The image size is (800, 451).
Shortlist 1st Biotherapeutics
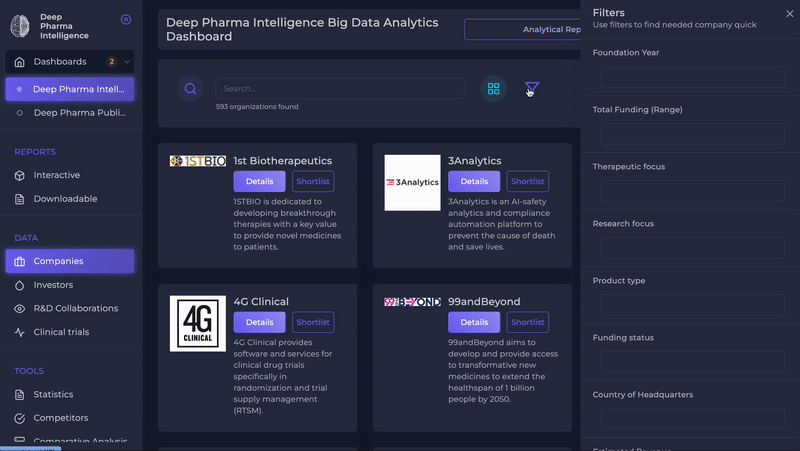pyautogui.click(x=313, y=182)
